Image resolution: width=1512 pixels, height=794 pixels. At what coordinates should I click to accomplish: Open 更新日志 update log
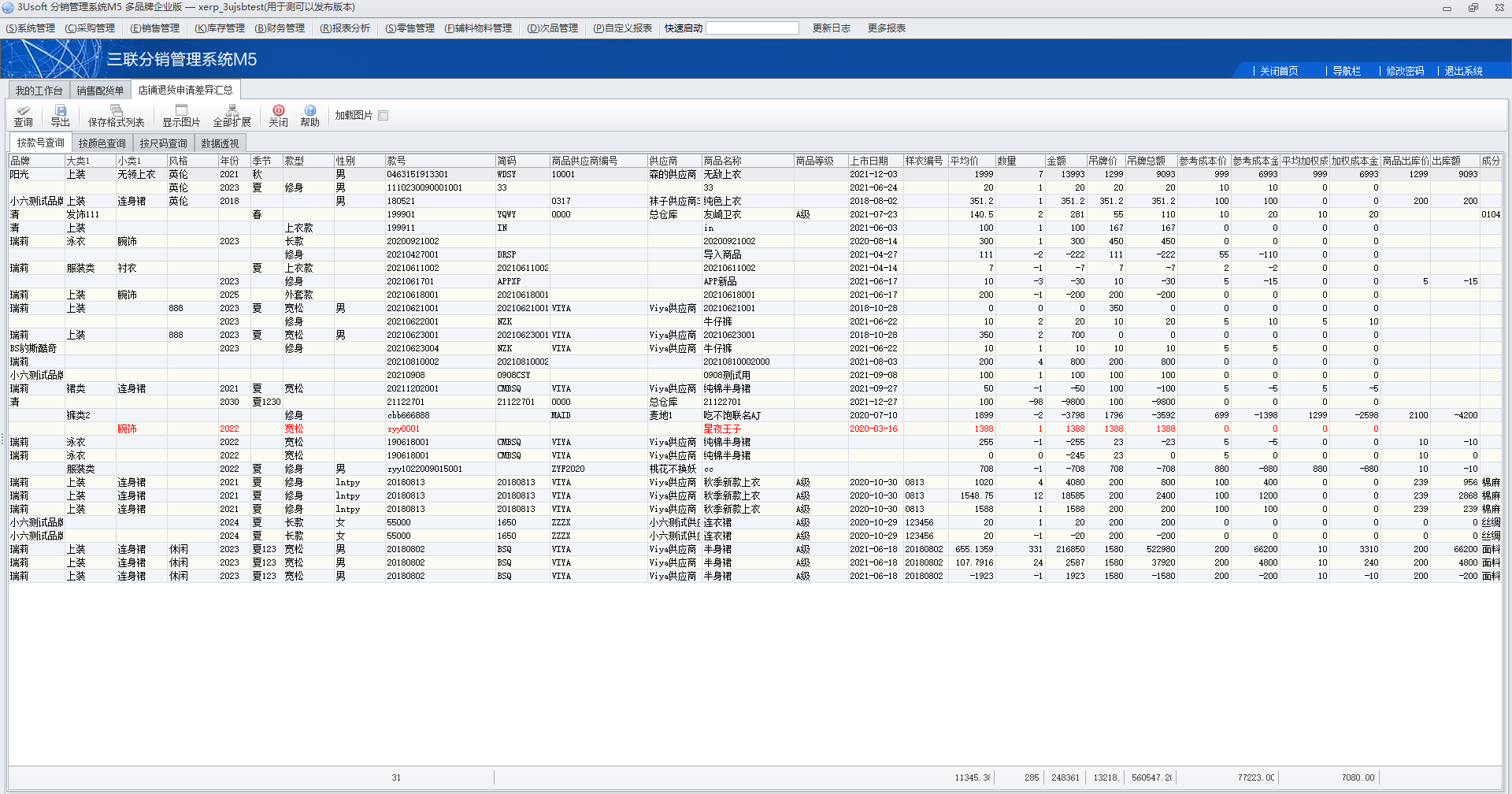[832, 28]
